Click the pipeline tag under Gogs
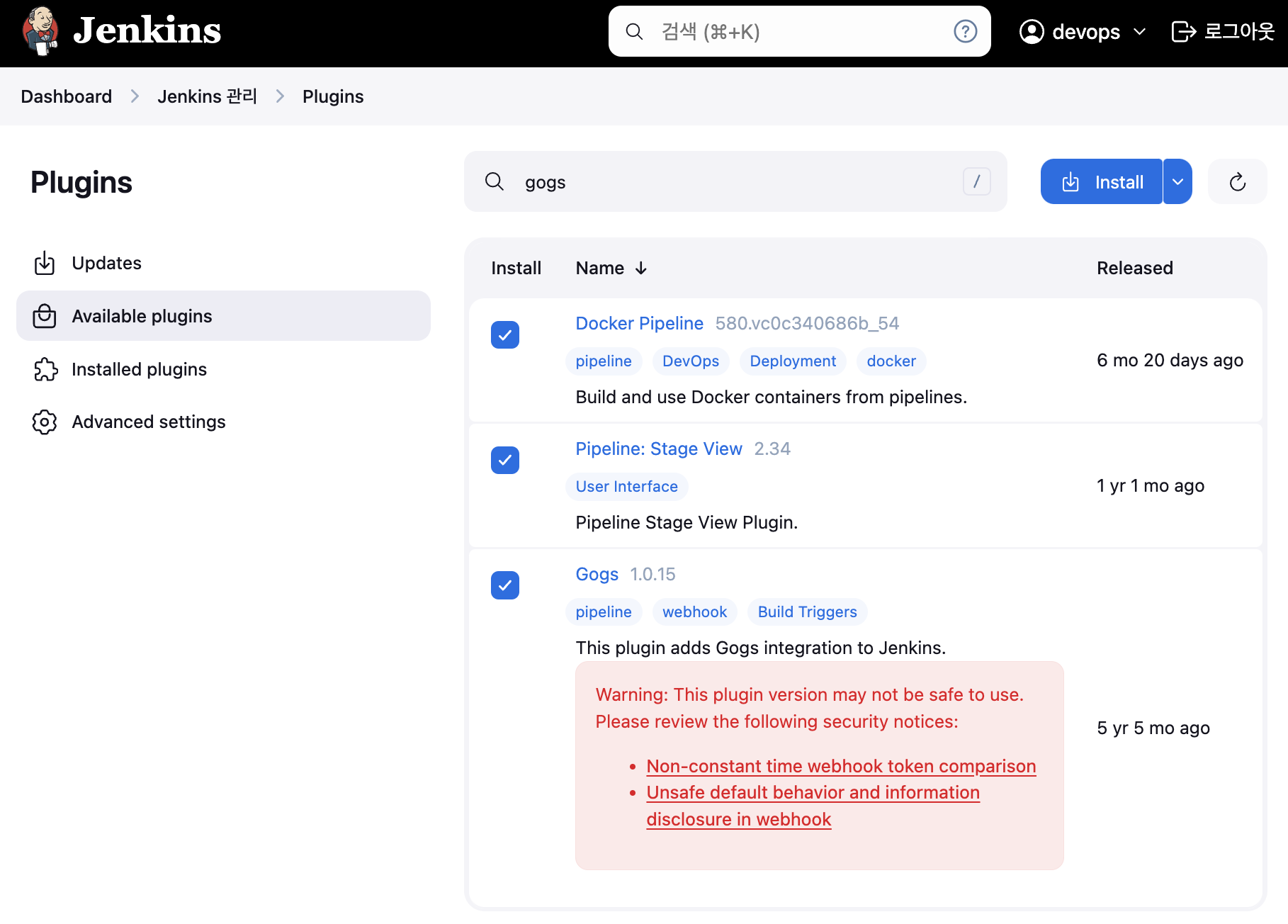This screenshot has width=1288, height=924. pos(604,612)
